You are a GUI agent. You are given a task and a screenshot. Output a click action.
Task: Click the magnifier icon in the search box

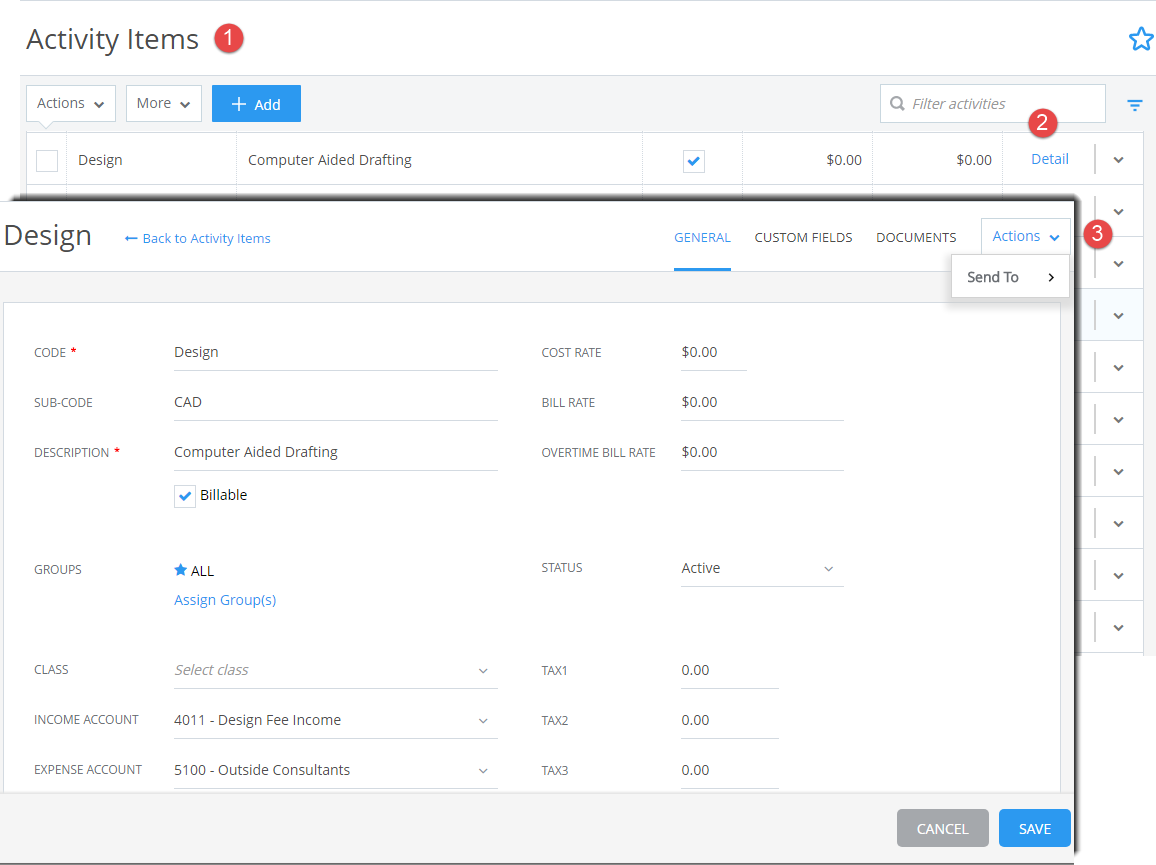coord(897,103)
